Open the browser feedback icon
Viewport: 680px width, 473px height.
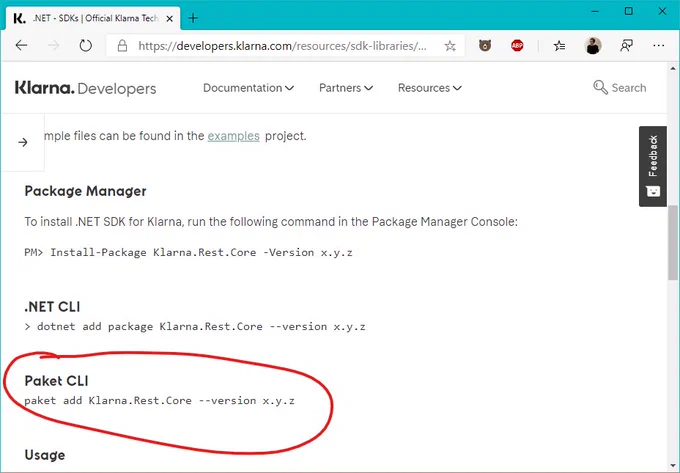(626, 45)
